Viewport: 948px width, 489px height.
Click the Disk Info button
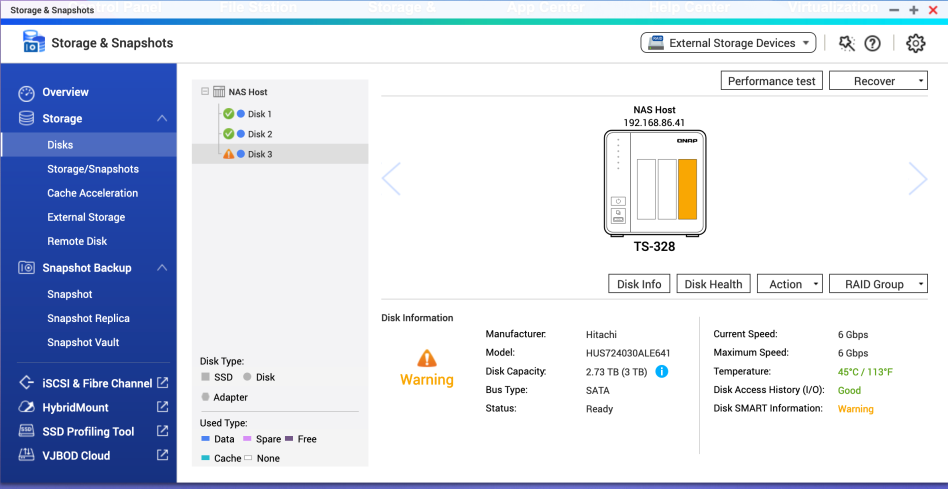(639, 284)
